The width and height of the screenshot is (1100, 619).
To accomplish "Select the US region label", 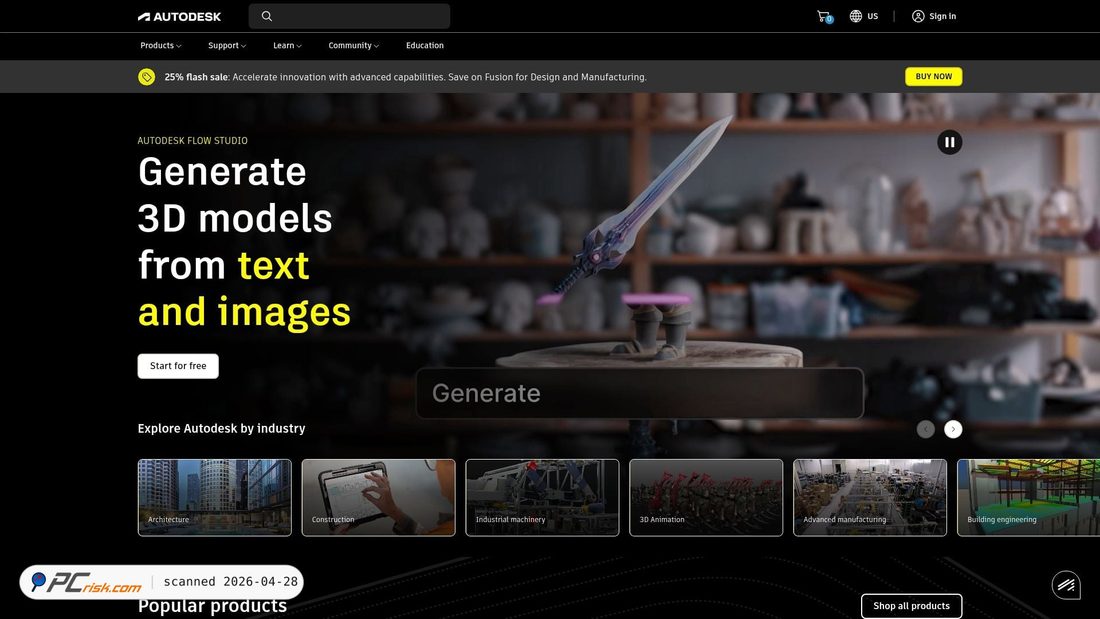I will click(x=872, y=16).
